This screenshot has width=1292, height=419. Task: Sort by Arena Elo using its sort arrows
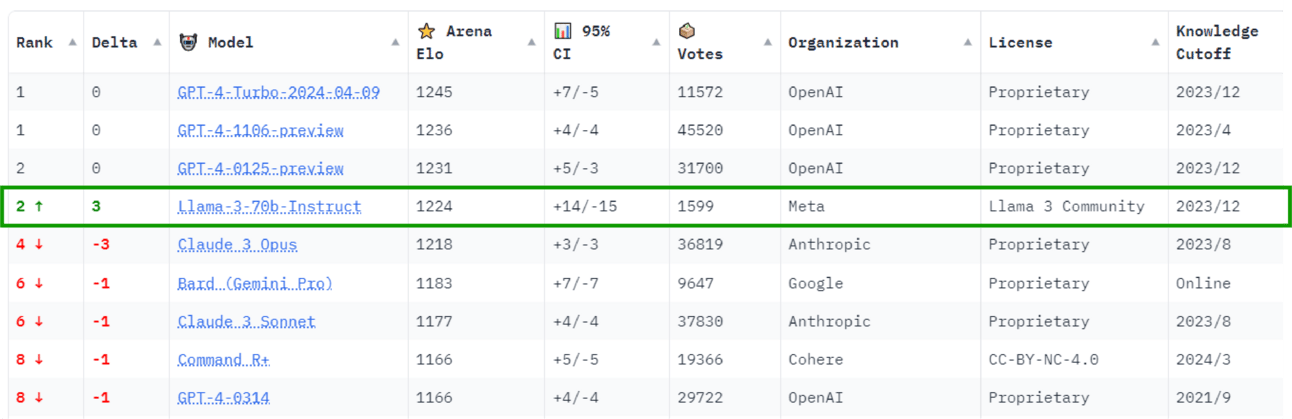click(x=533, y=42)
